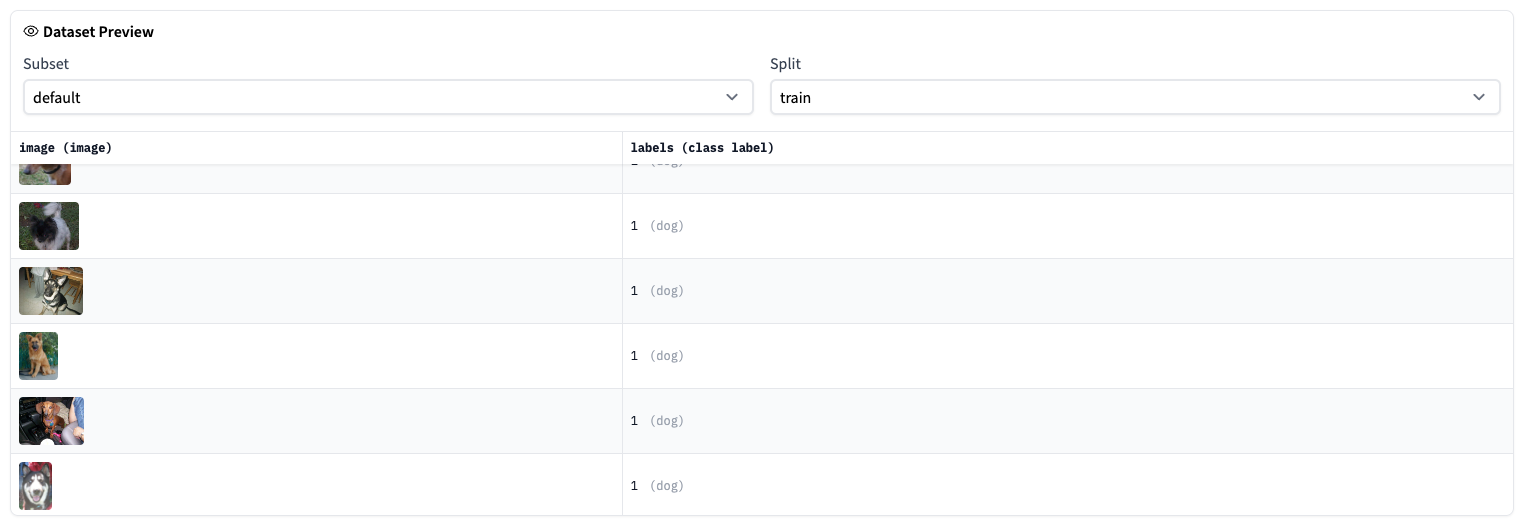Click the chevron arrow in the Subset selector
The width and height of the screenshot is (1526, 526).
(x=732, y=97)
